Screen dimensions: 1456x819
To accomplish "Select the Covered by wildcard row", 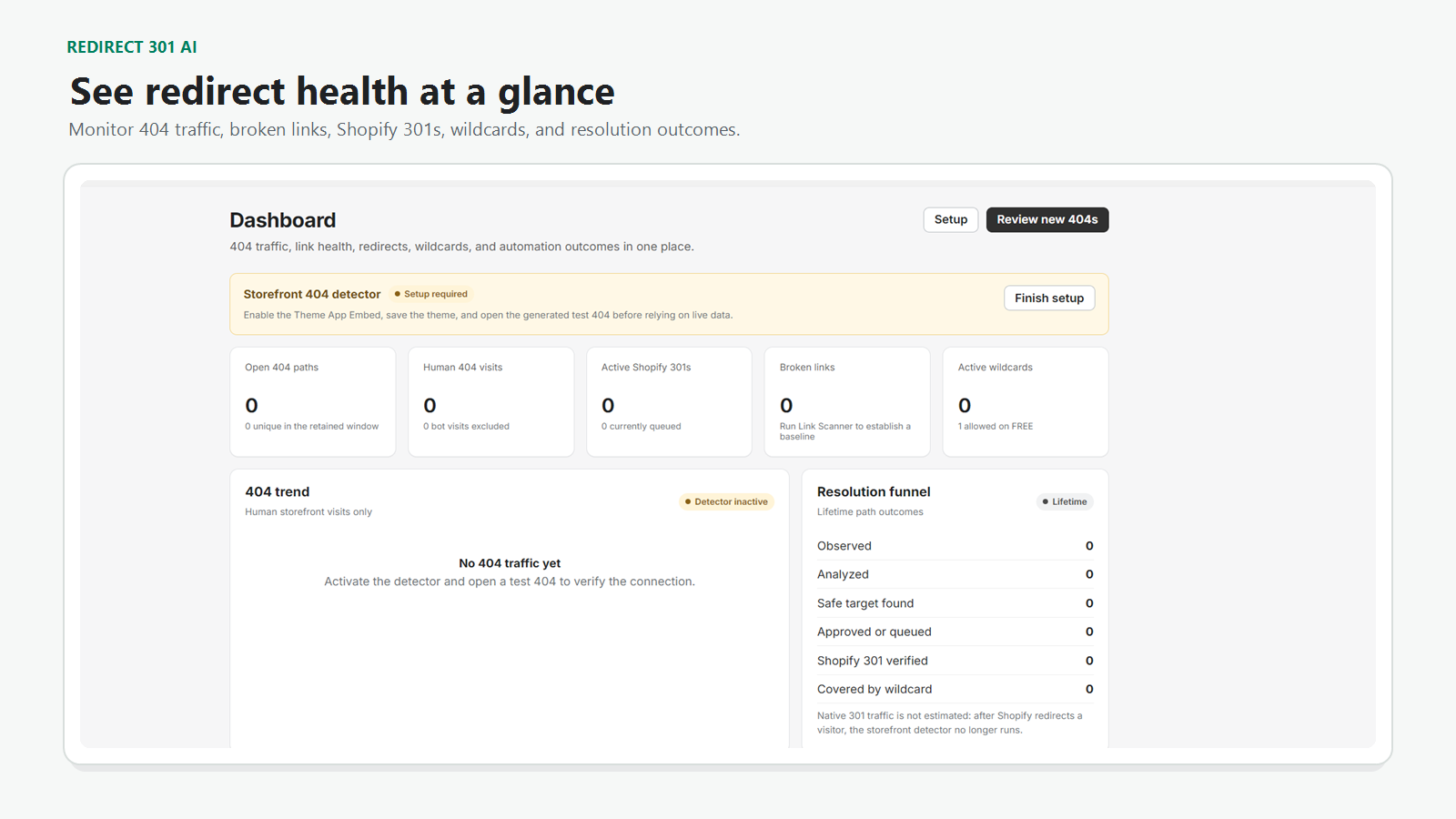I will (x=955, y=689).
